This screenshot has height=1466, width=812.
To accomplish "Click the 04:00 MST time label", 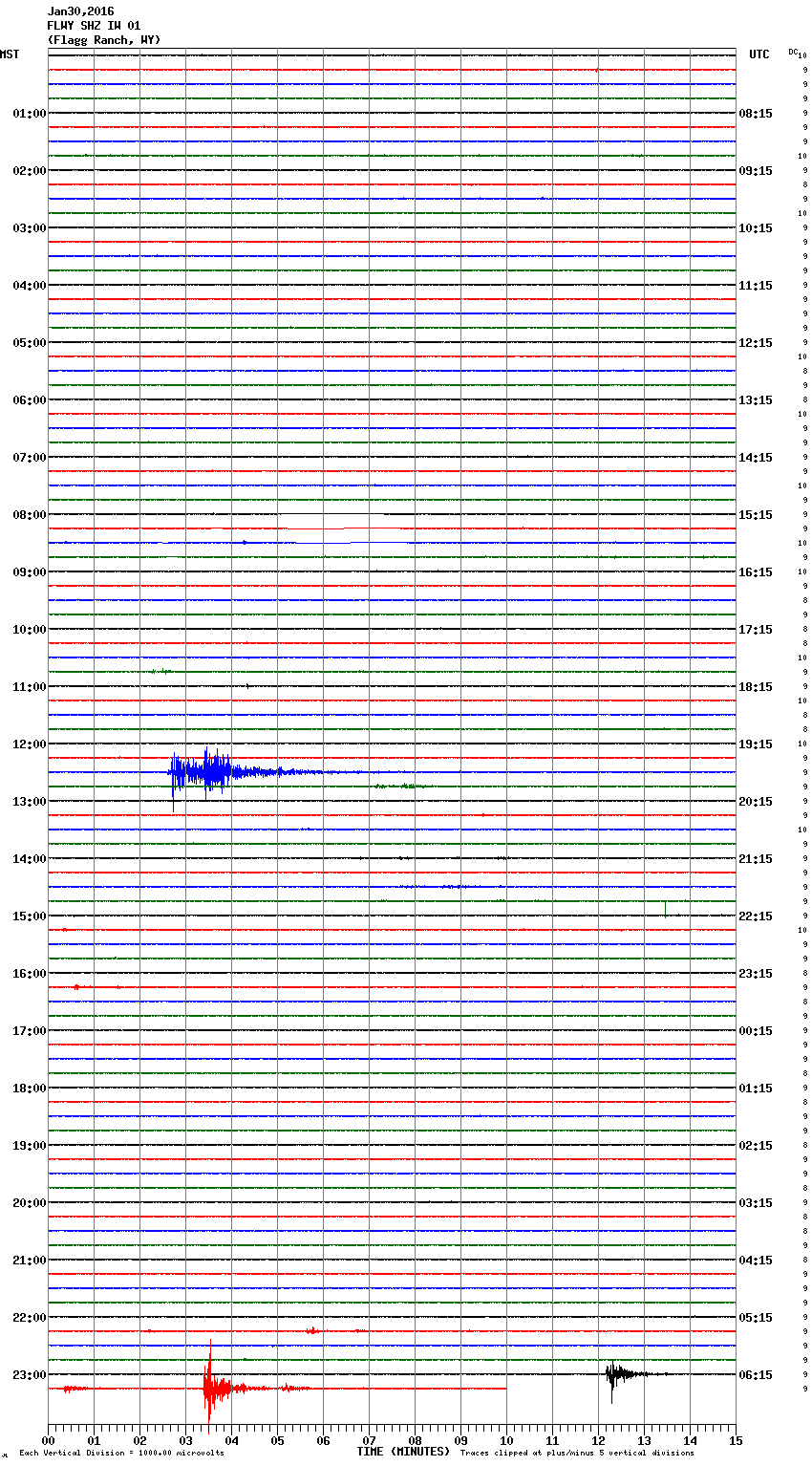I will 30,286.
